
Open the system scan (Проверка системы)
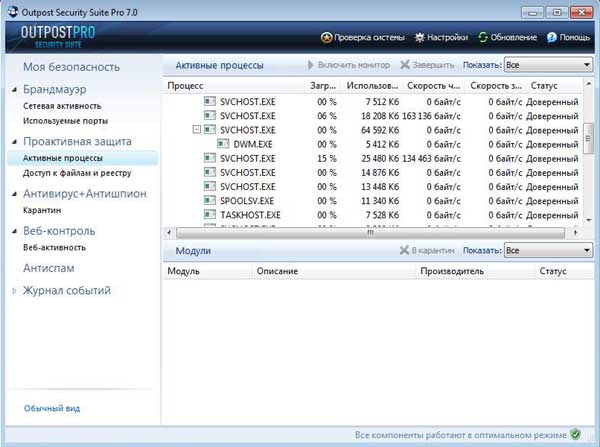coord(362,38)
